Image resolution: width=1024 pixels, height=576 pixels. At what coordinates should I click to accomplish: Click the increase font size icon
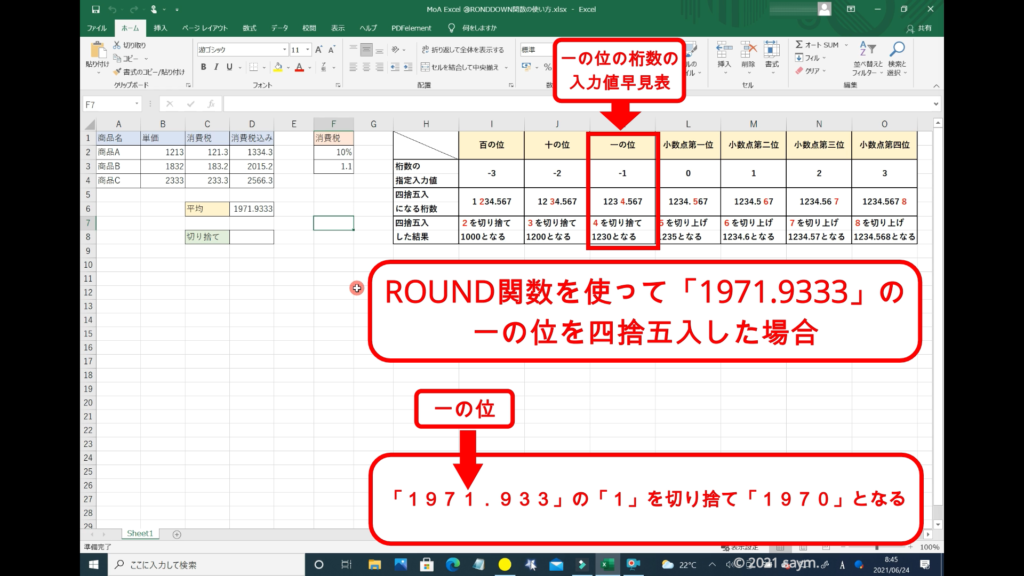(x=319, y=49)
